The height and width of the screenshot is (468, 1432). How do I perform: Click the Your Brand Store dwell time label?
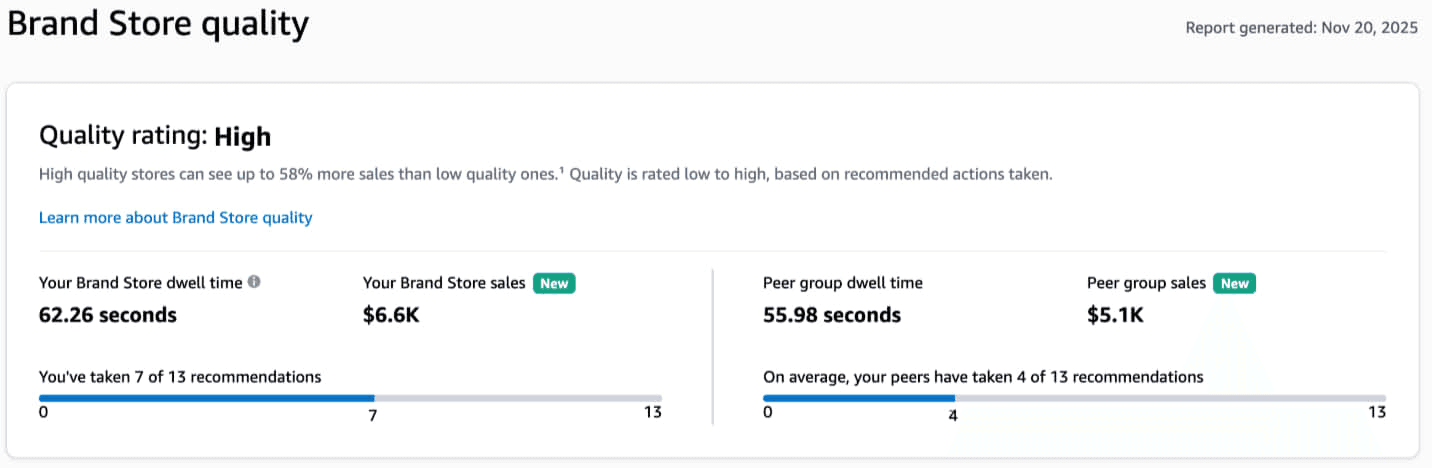click(140, 283)
